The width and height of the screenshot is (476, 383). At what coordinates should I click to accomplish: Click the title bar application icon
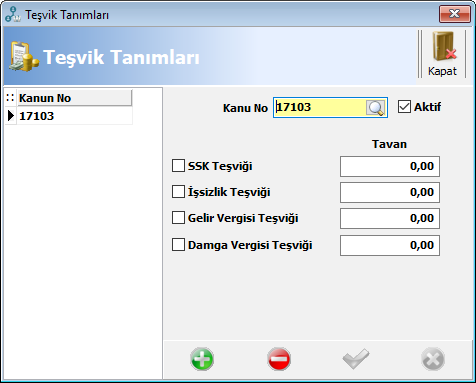[13, 14]
